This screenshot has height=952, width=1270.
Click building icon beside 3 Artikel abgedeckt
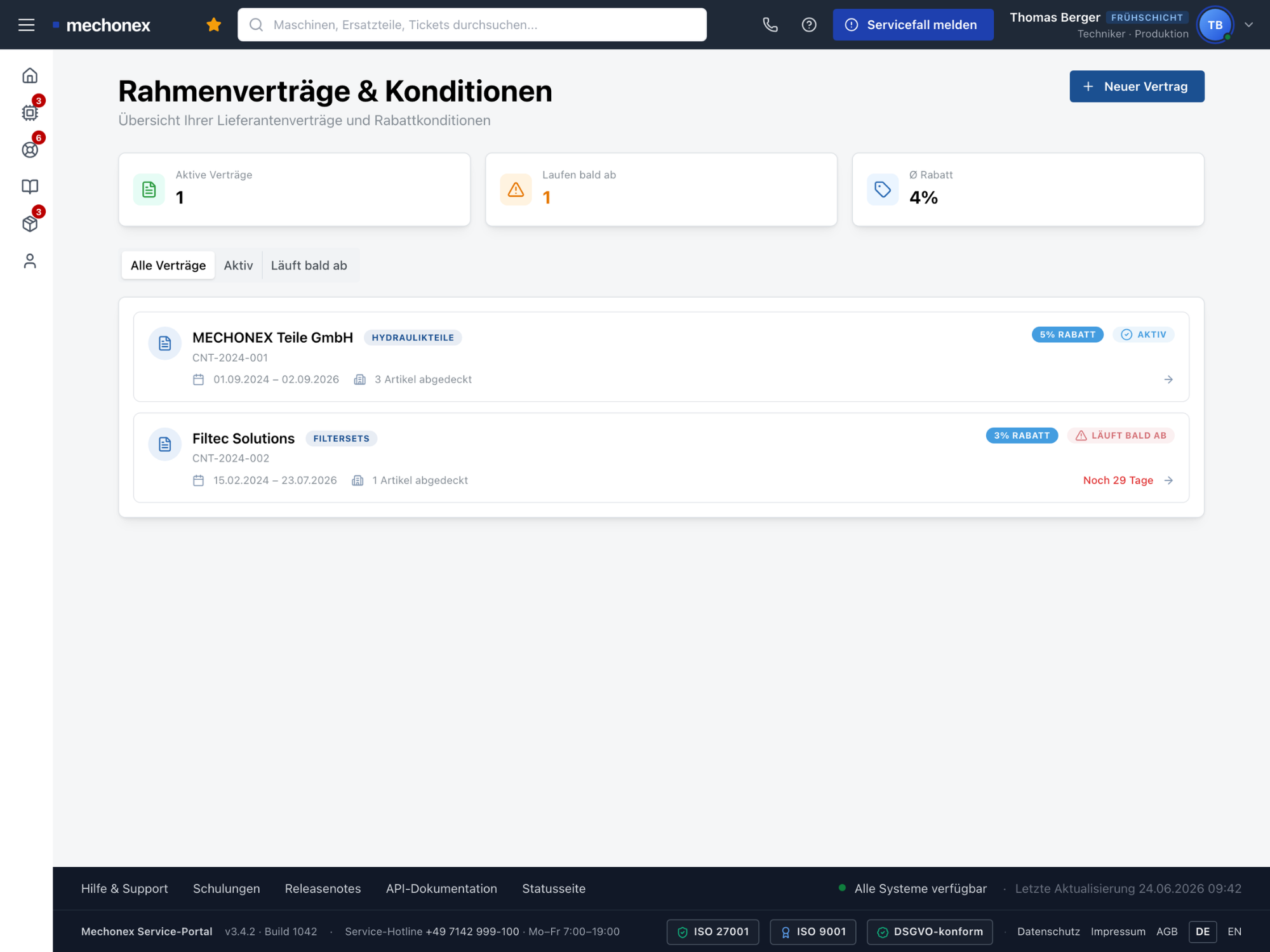click(359, 380)
